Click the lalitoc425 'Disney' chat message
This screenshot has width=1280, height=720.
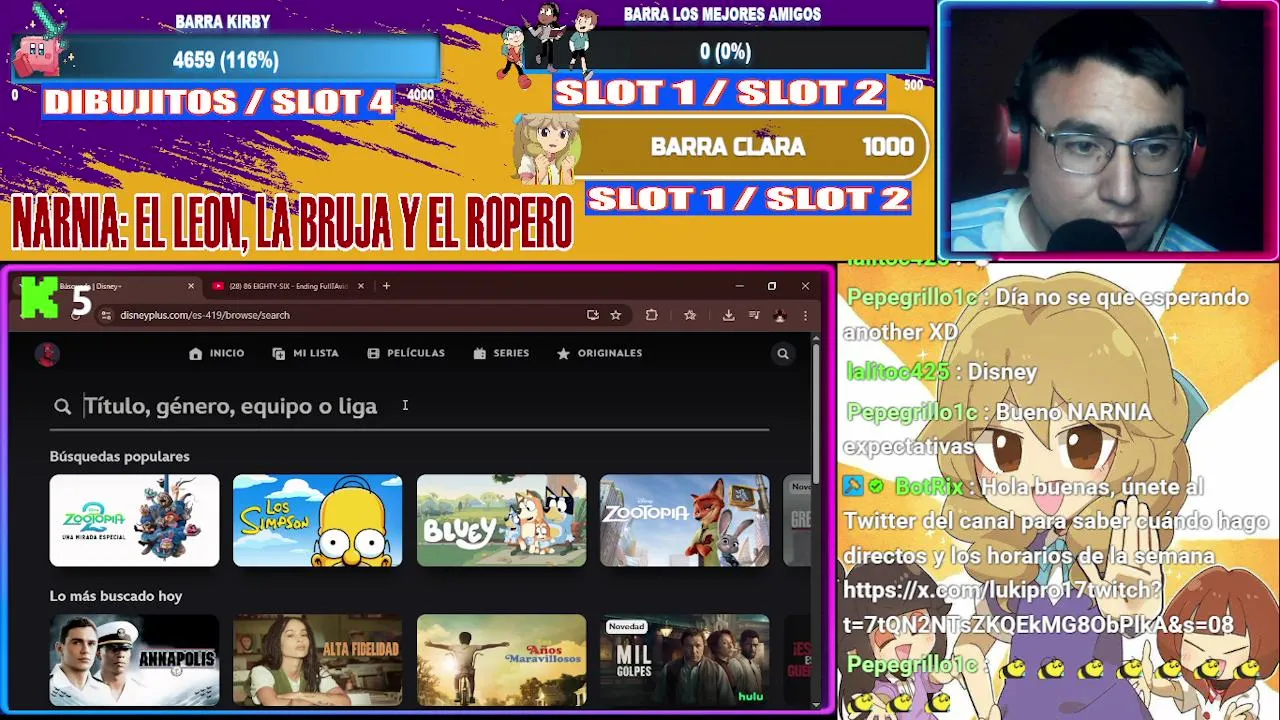pyautogui.click(x=941, y=372)
